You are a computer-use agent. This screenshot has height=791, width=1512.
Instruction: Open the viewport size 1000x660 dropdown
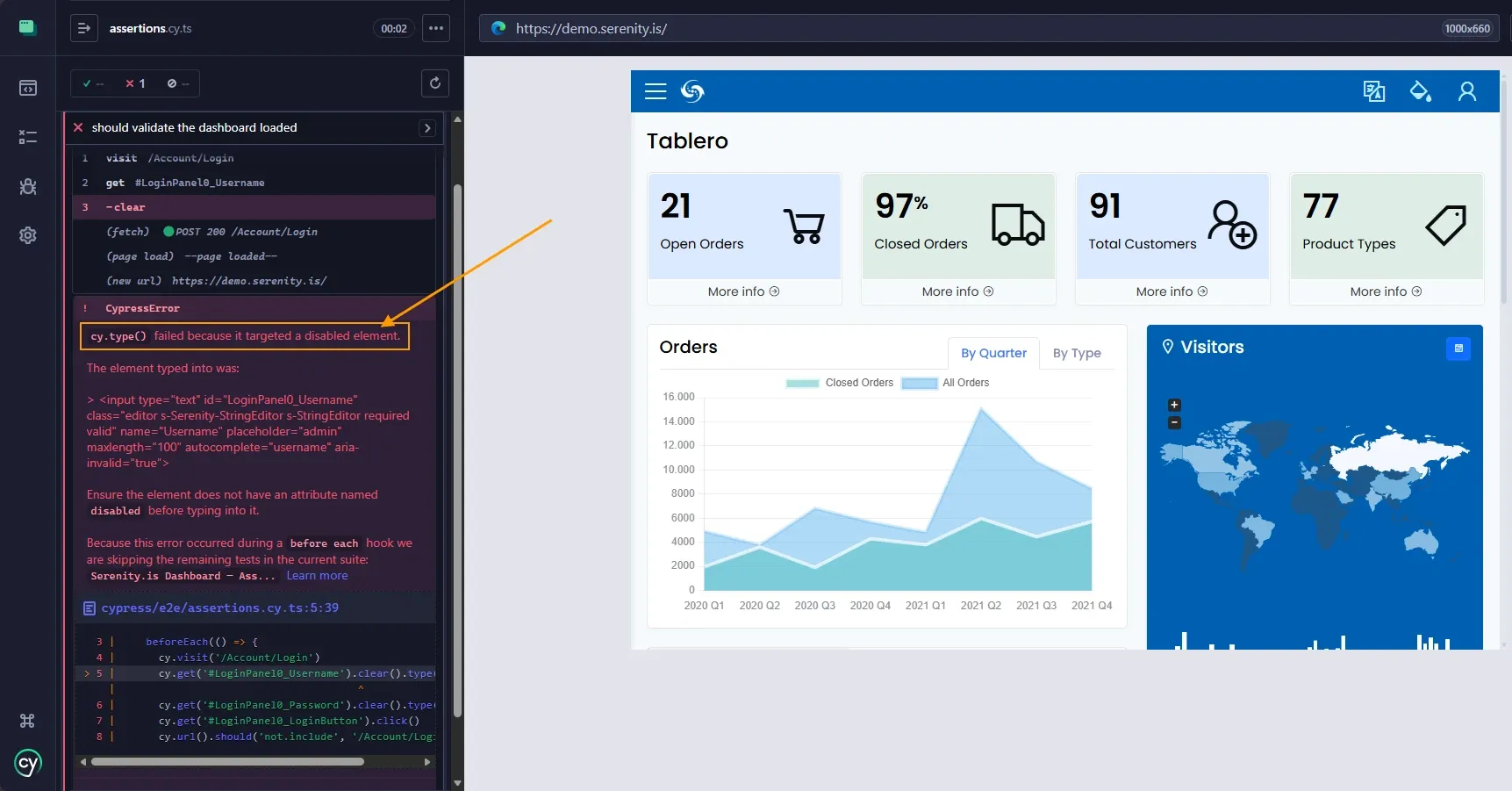tap(1467, 28)
